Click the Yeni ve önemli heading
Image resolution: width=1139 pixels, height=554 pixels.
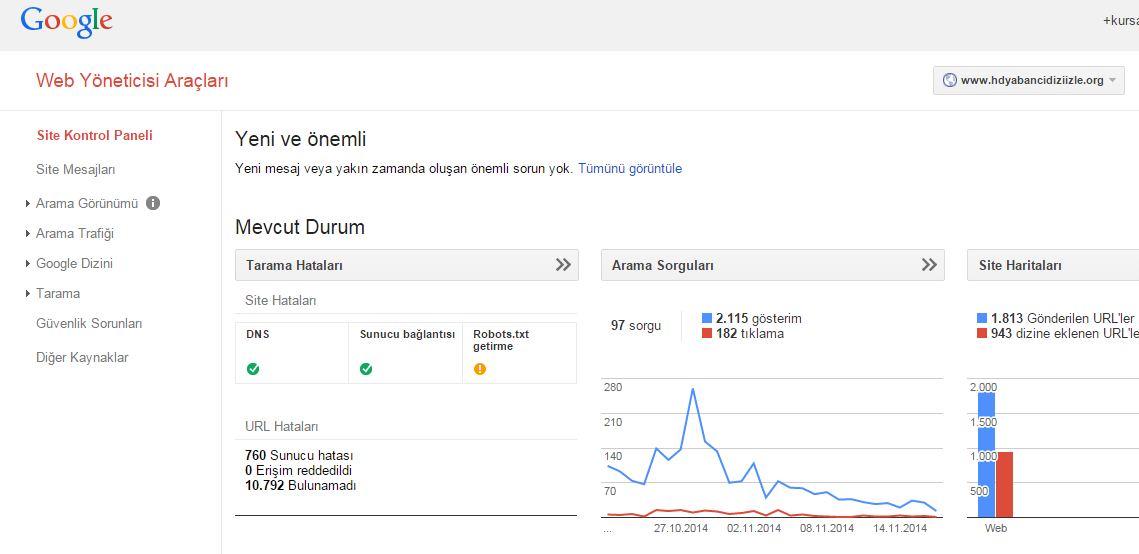coord(301,139)
